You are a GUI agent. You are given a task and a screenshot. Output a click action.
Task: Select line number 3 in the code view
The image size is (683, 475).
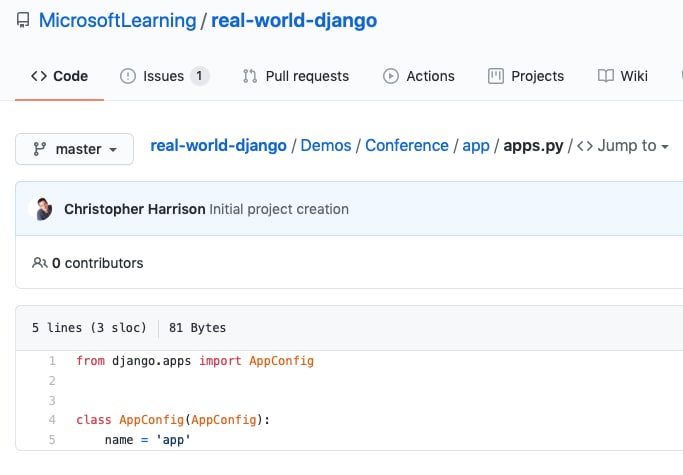coord(52,400)
